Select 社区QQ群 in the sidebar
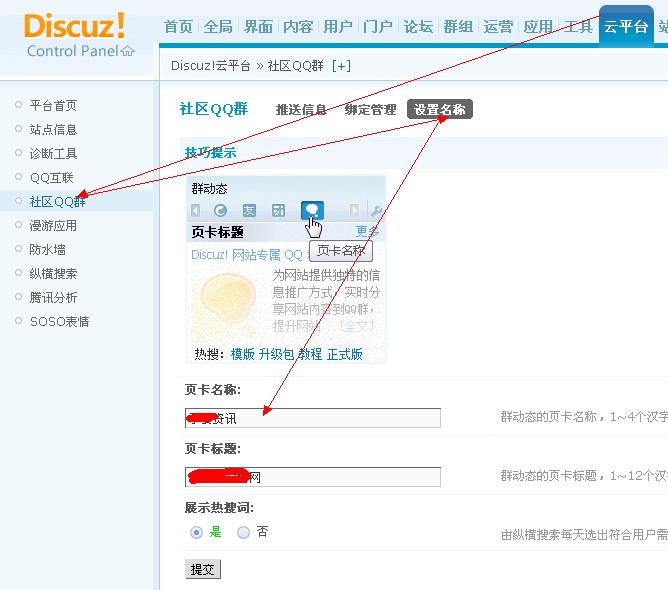 click(x=58, y=201)
